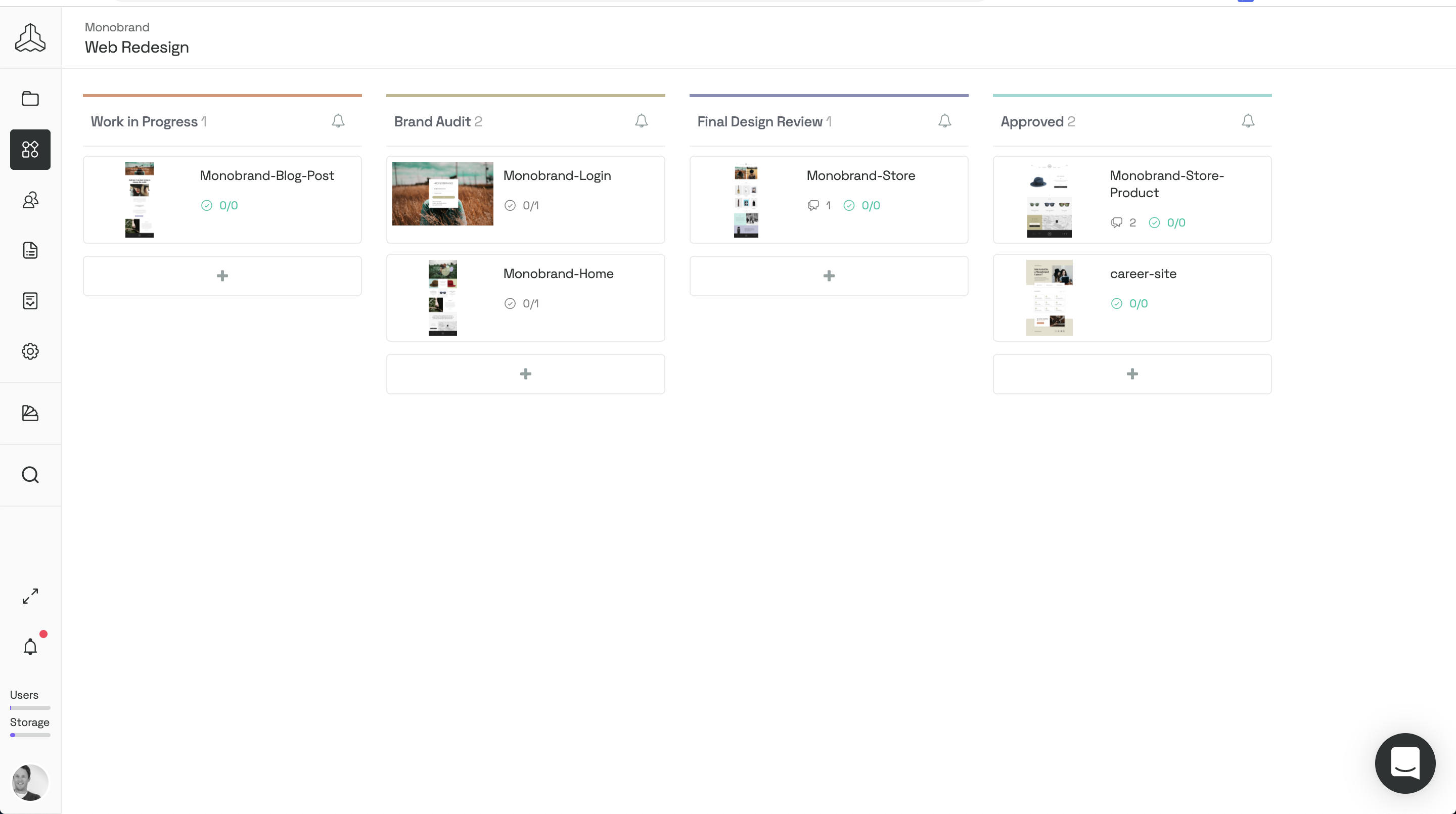1456x814 pixels.
Task: Open the folder icon in sidebar
Action: (30, 99)
